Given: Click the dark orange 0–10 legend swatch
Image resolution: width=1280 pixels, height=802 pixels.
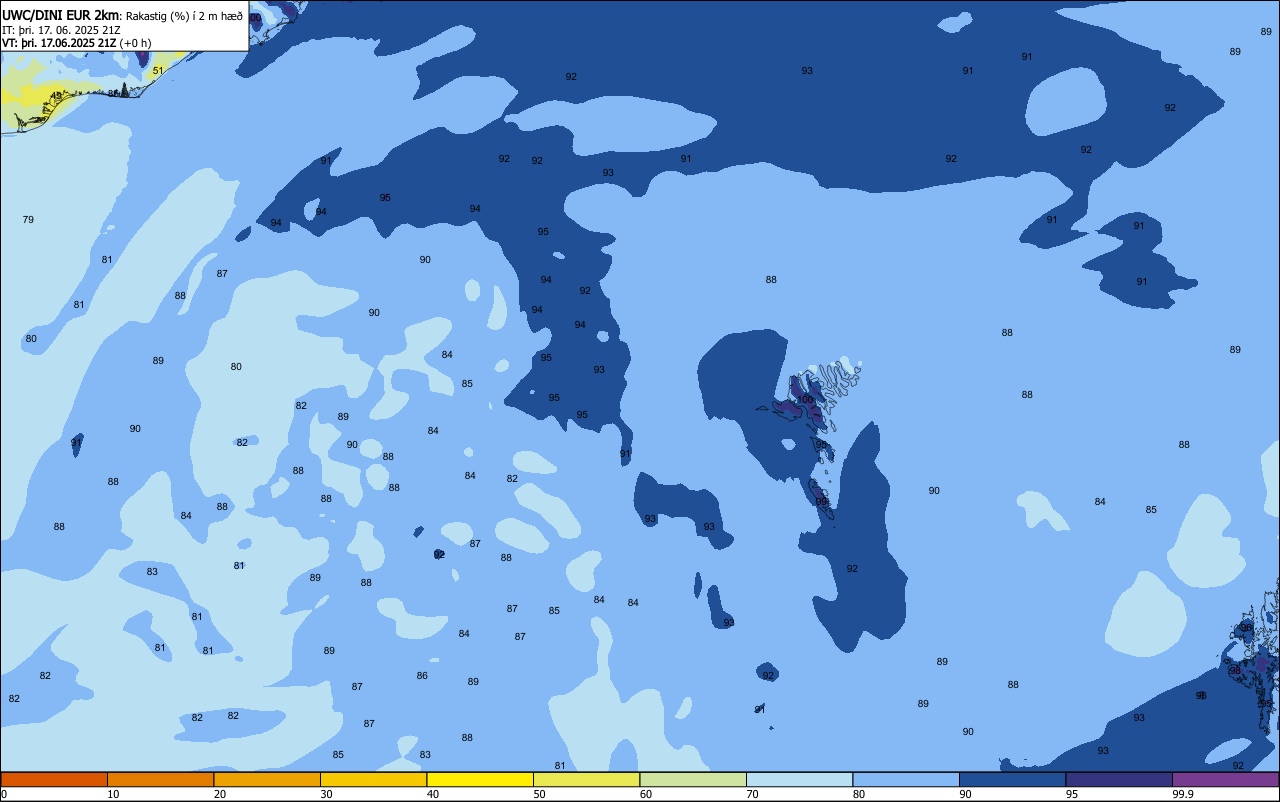Looking at the screenshot, I should (54, 779).
